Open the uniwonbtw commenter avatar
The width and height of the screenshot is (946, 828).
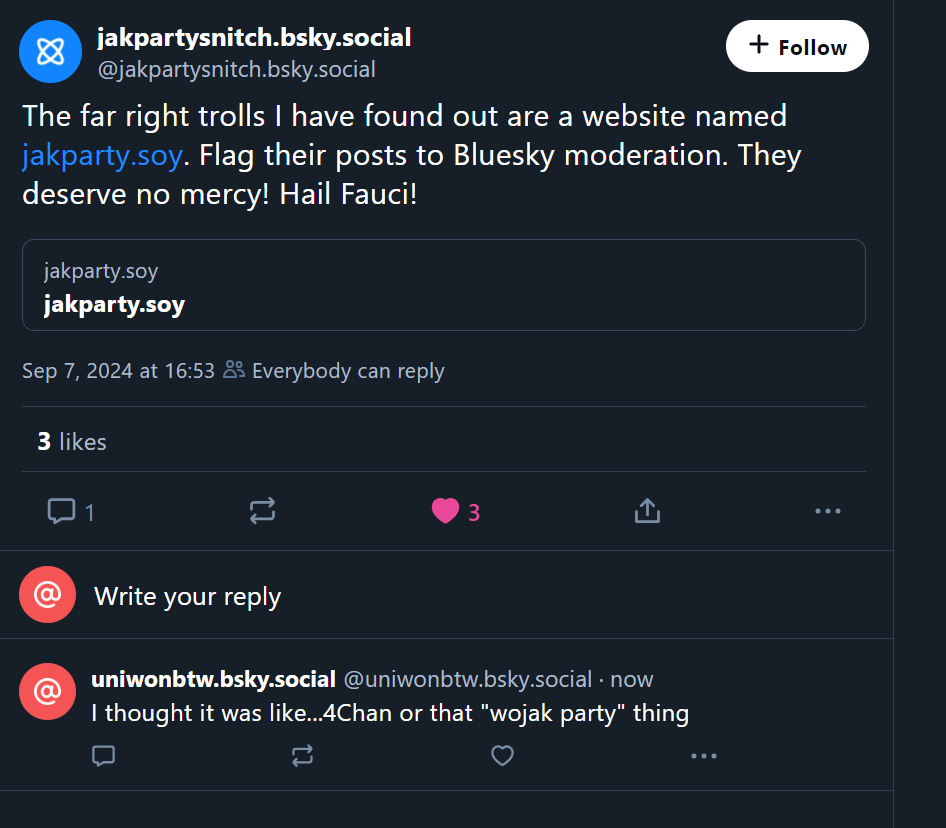[x=47, y=691]
